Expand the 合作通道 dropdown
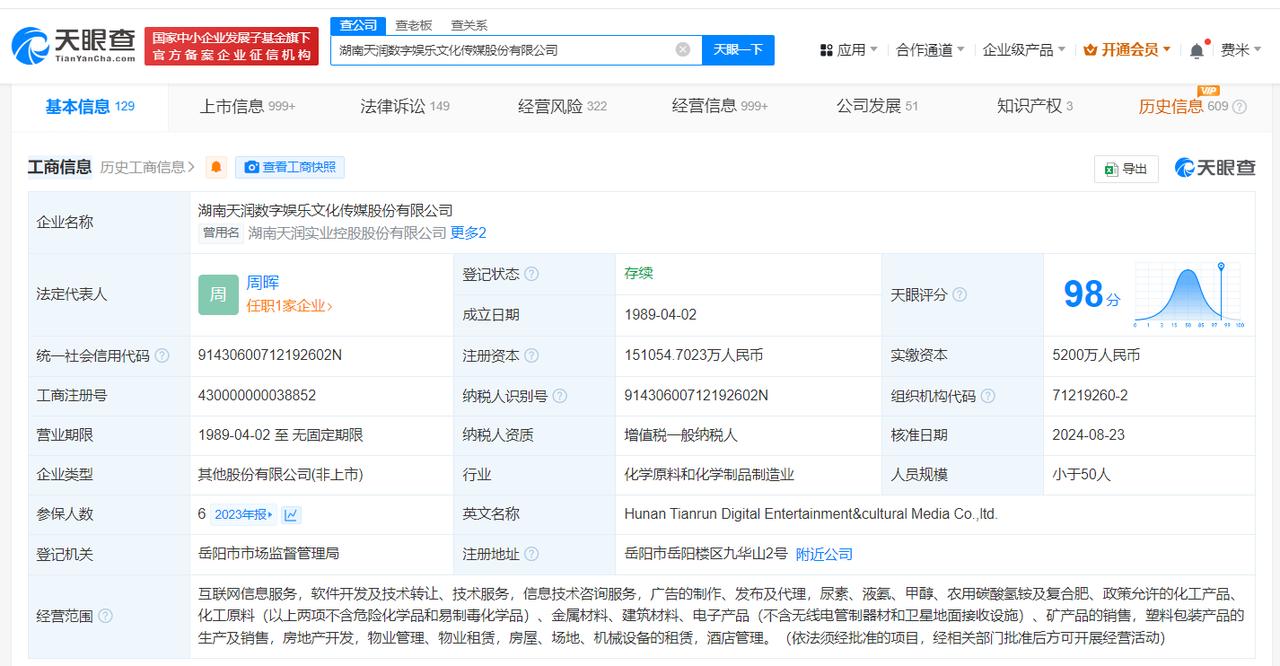 coord(930,49)
